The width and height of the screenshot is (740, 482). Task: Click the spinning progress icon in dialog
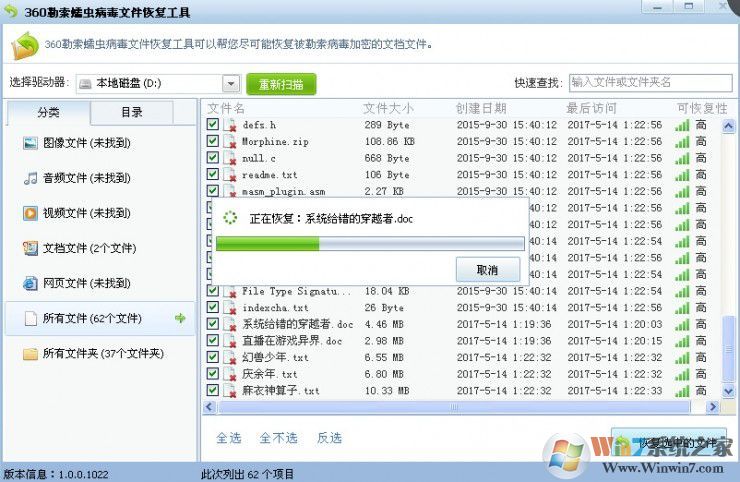[230, 218]
